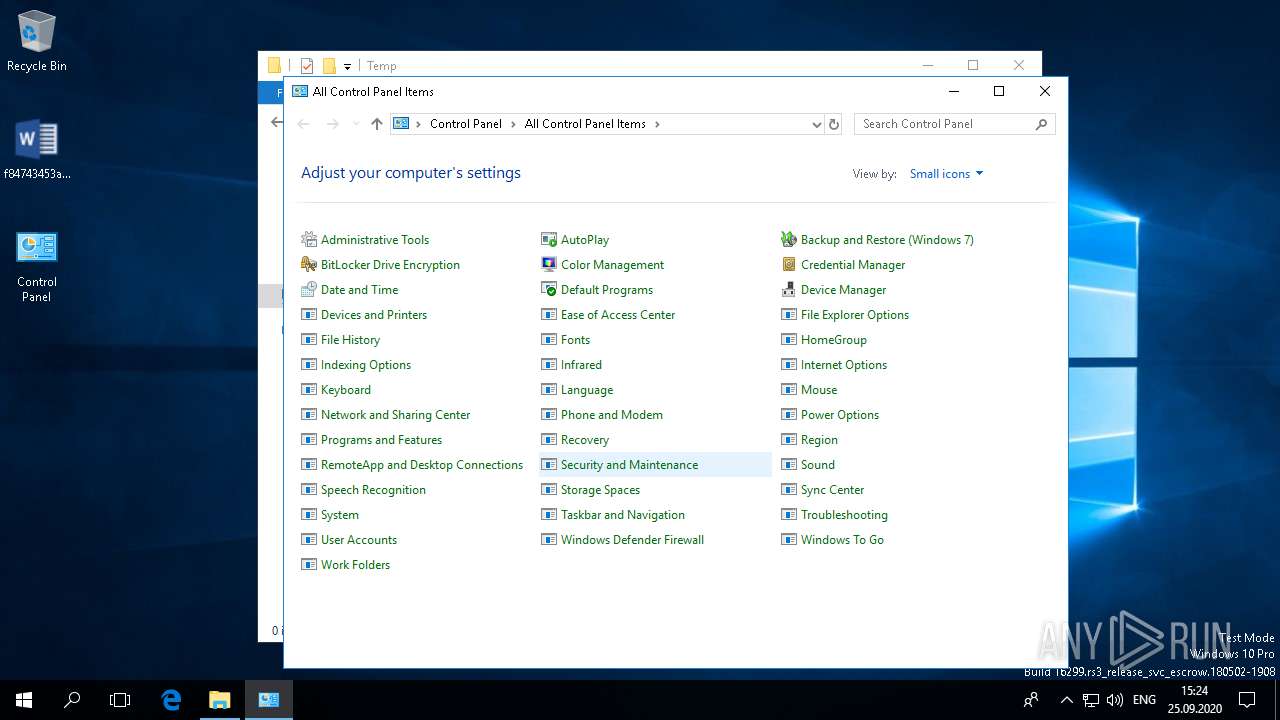This screenshot has height=720, width=1280.
Task: Click the ENG language indicator
Action: point(1144,700)
